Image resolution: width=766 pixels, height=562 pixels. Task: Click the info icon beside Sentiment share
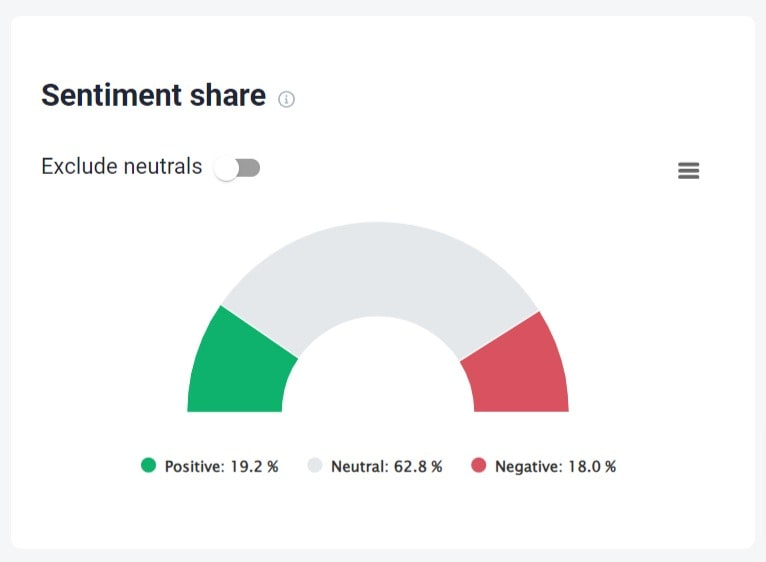(286, 99)
